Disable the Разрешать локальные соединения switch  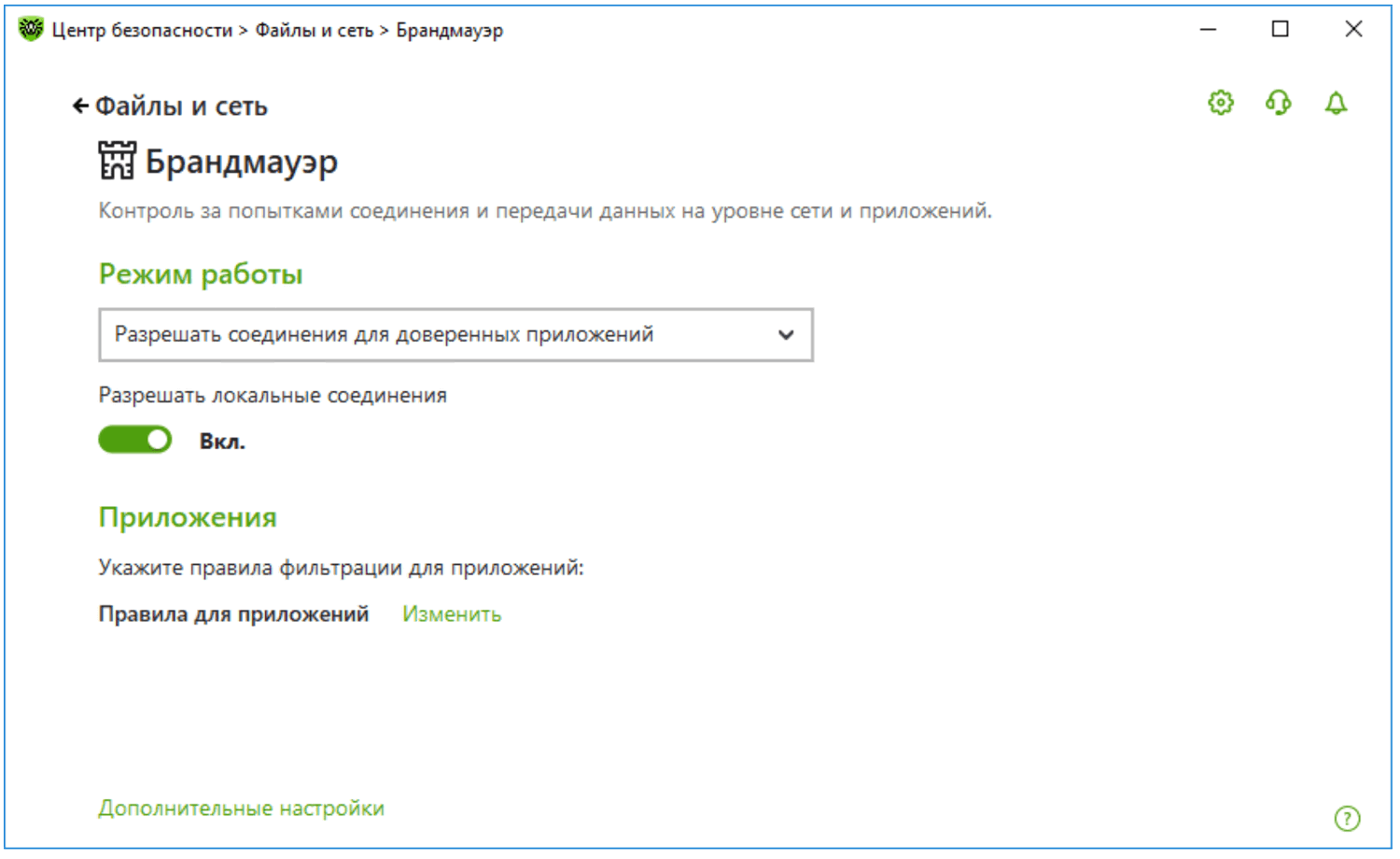tap(135, 440)
